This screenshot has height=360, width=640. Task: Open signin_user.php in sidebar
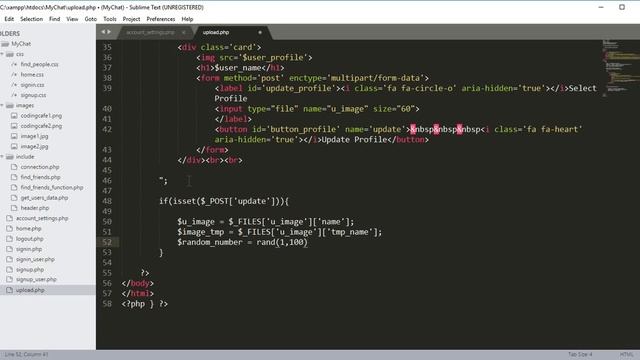(x=35, y=259)
